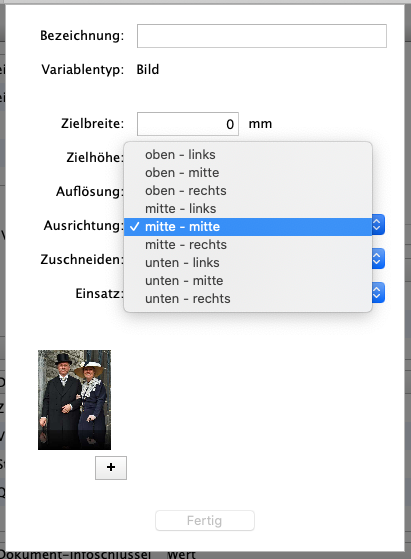Click the Fertig button
This screenshot has height=559, width=411.
(x=205, y=520)
